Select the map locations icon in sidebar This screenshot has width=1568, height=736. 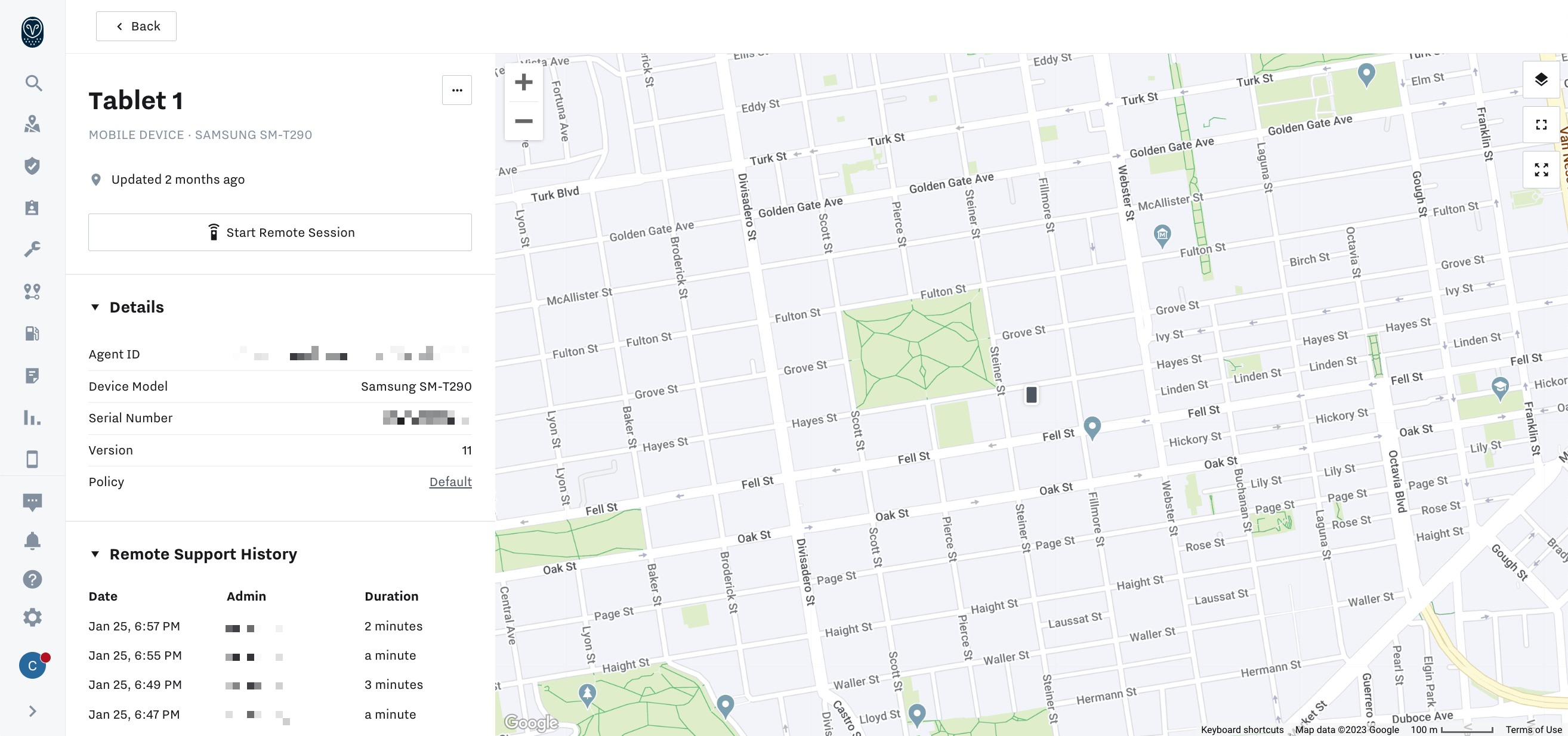(32, 124)
